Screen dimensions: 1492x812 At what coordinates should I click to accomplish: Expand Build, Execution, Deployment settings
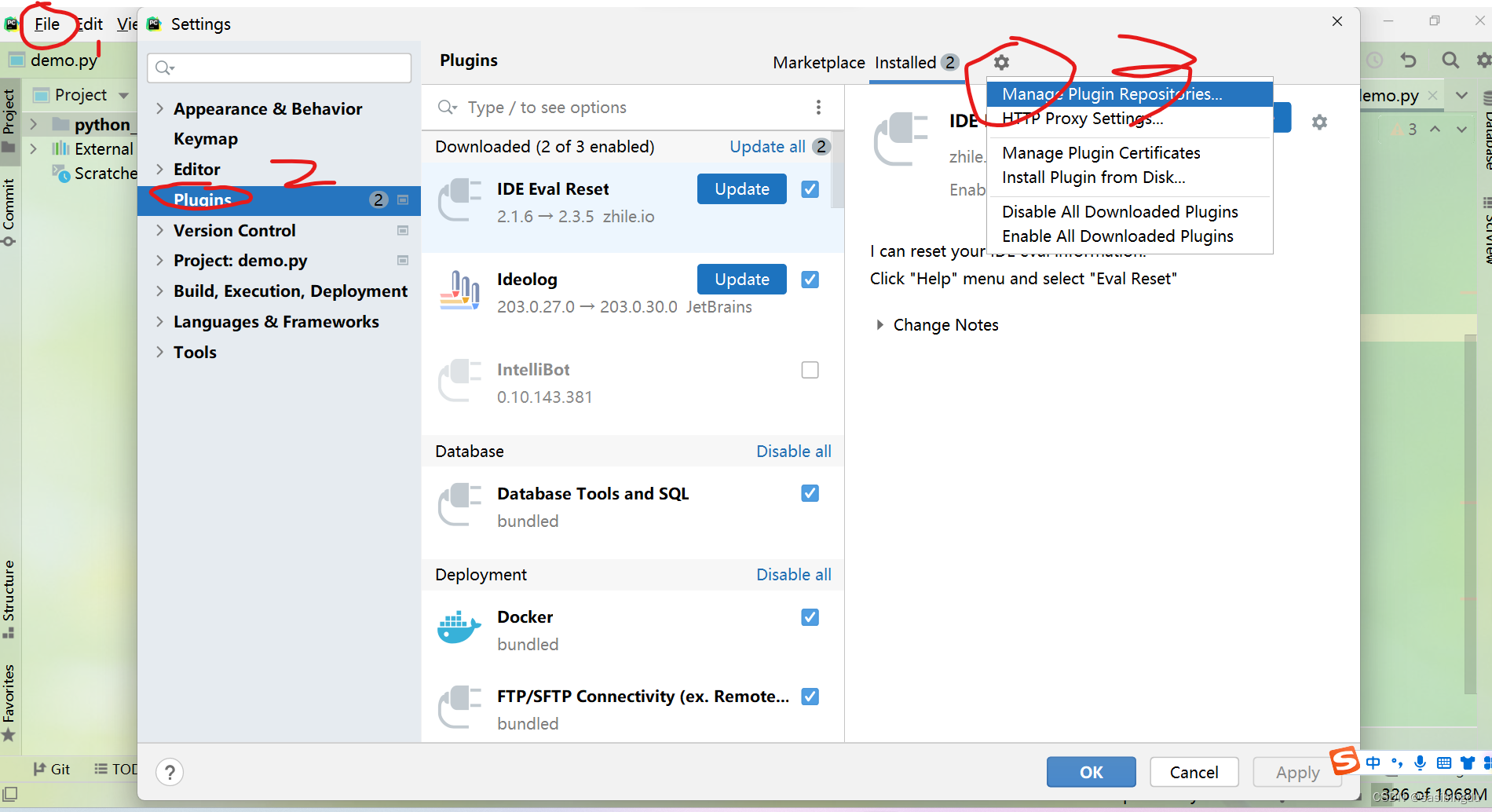[x=160, y=291]
